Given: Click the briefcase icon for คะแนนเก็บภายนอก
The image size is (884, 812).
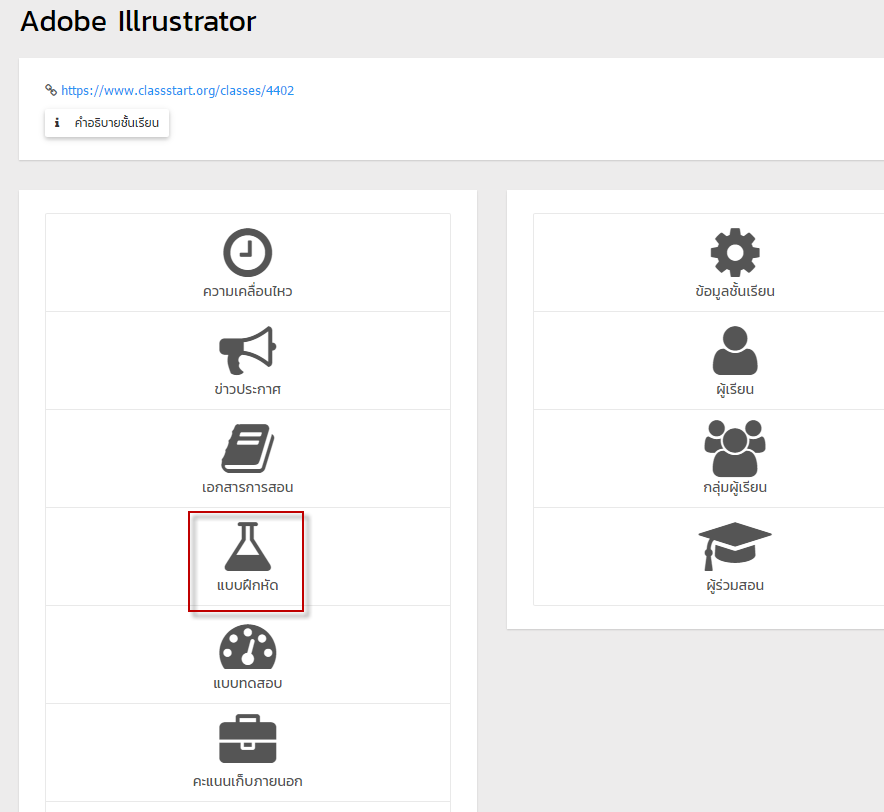Looking at the screenshot, I should click(x=247, y=739).
